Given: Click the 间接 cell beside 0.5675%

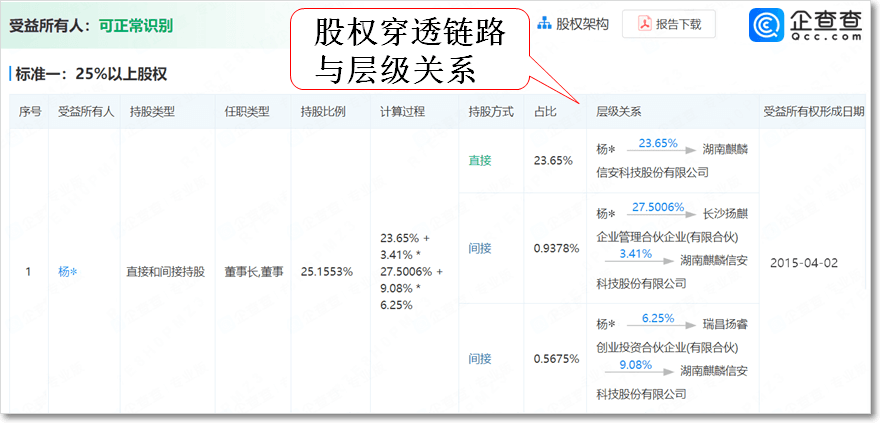Looking at the screenshot, I should 480,359.
